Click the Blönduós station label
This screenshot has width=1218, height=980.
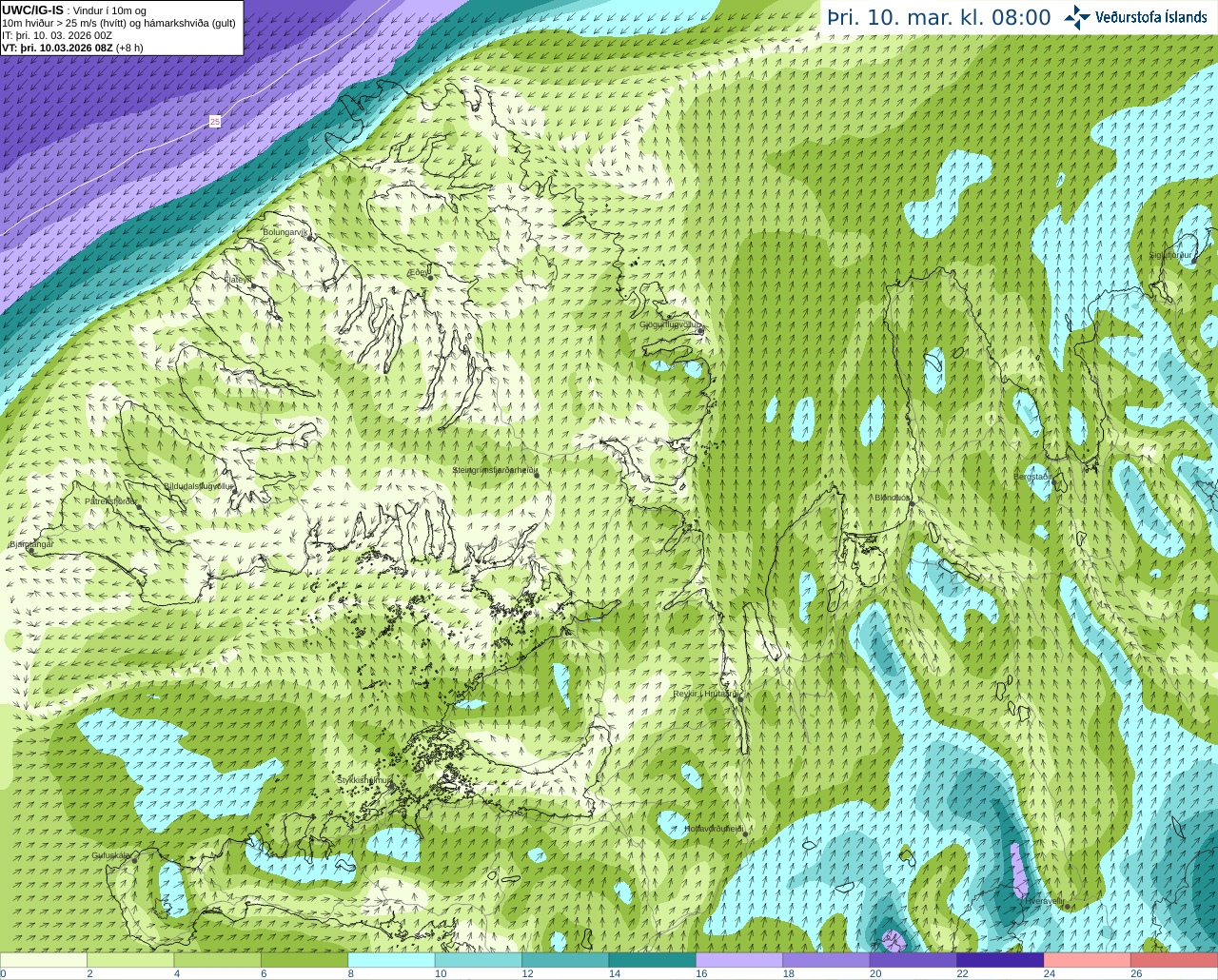tap(893, 497)
